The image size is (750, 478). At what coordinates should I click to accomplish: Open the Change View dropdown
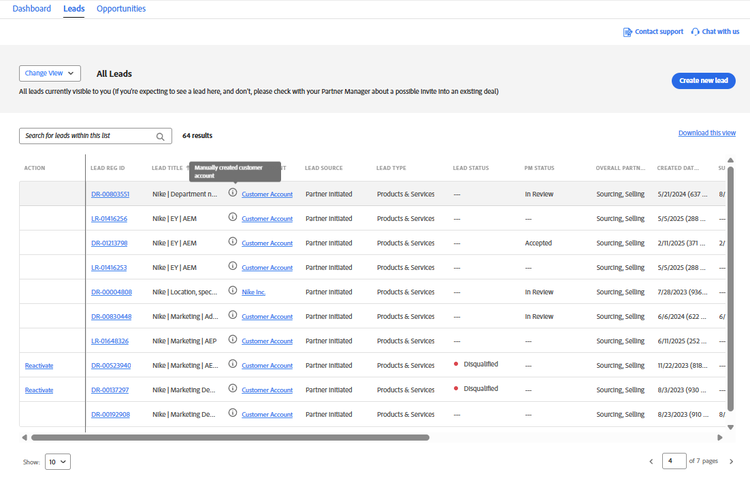tap(50, 73)
